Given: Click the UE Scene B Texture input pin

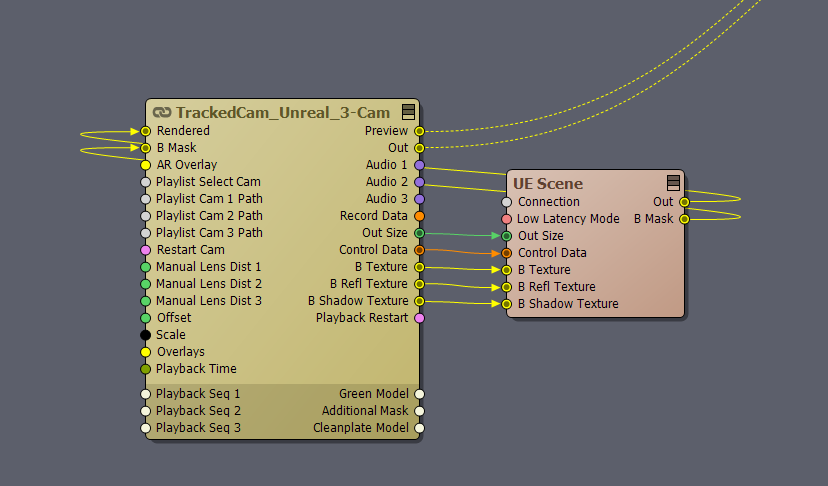Looking at the screenshot, I should click(x=506, y=270).
